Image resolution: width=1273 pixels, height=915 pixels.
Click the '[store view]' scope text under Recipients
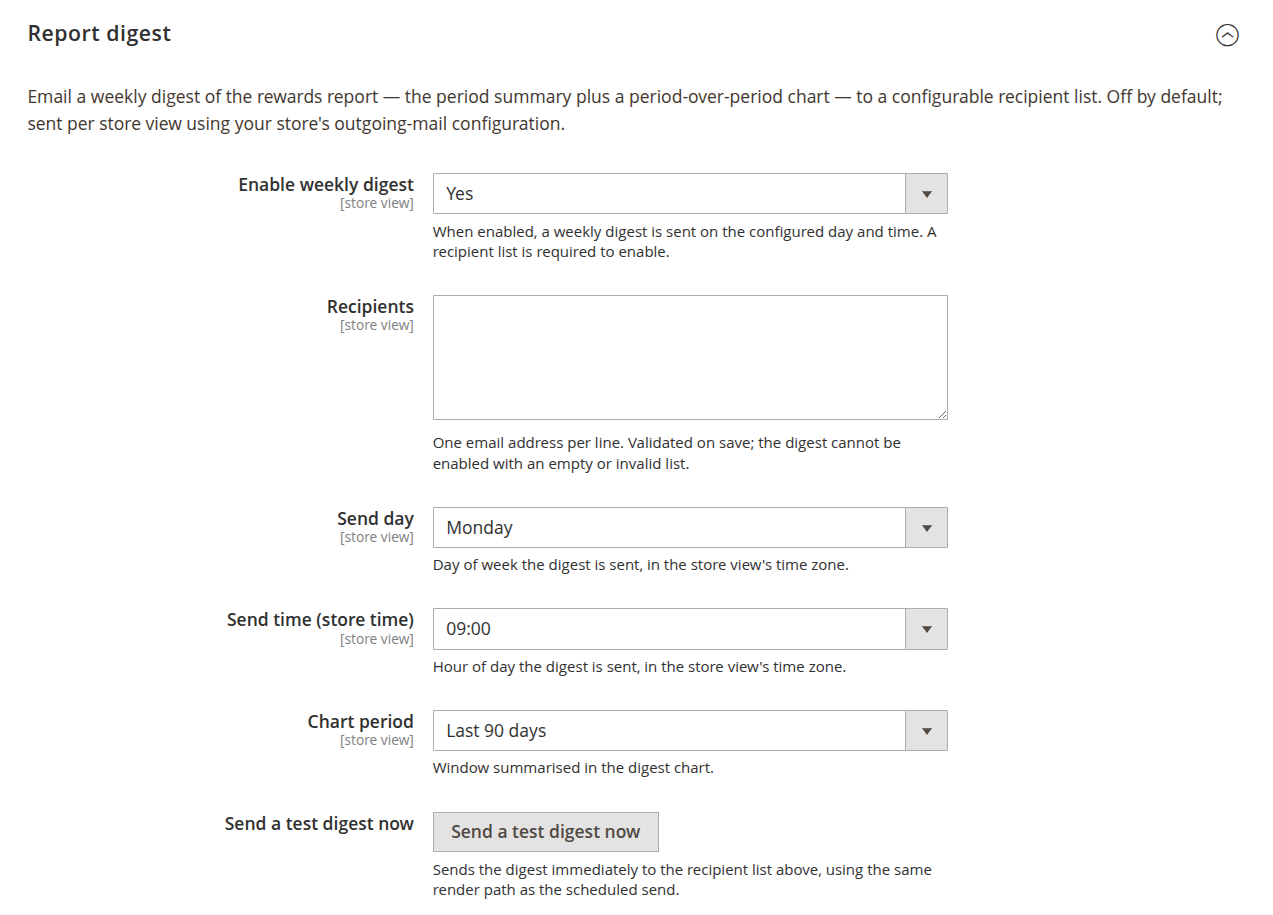point(377,326)
